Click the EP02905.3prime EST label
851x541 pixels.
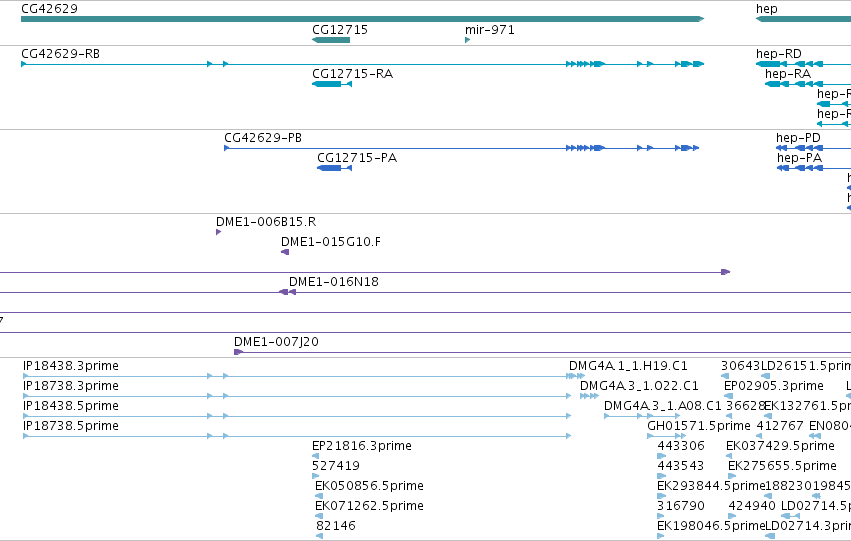click(x=774, y=386)
